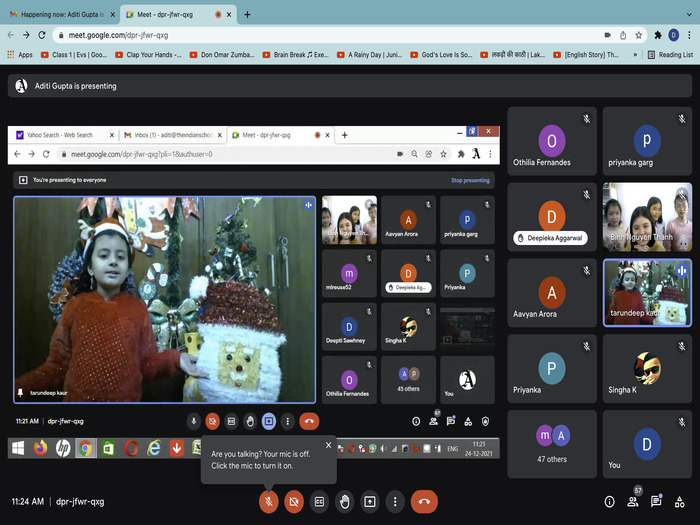Switch to 'Happening now: Aditi Gupta' Gmail tab

pyautogui.click(x=62, y=14)
